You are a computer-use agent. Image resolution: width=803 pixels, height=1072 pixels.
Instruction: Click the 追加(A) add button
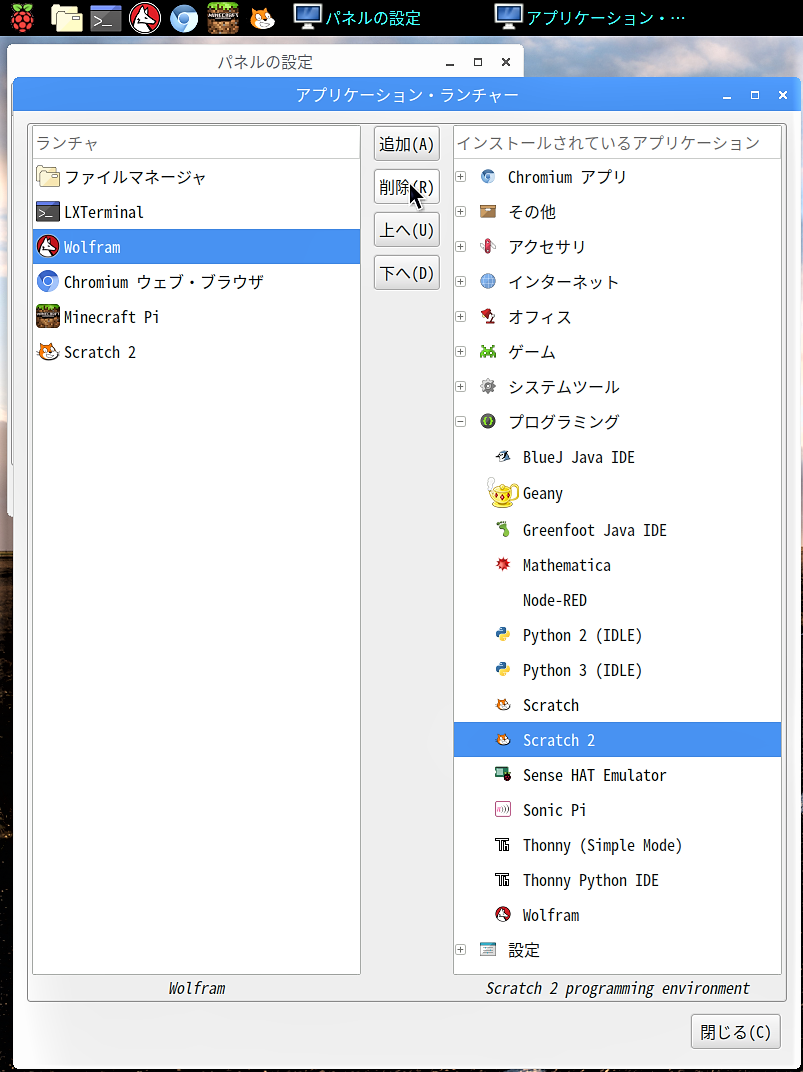click(x=407, y=144)
